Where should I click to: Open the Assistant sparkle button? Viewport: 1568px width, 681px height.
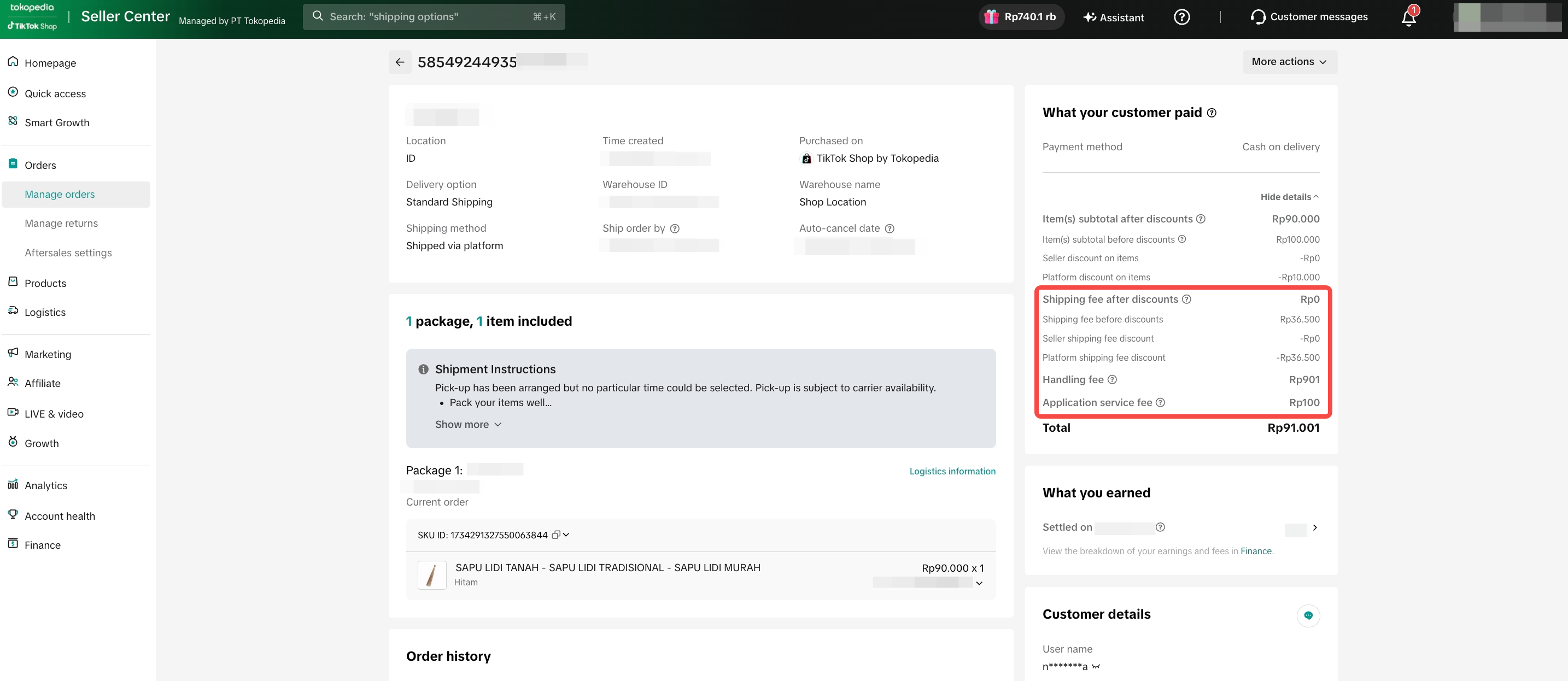click(x=1113, y=17)
